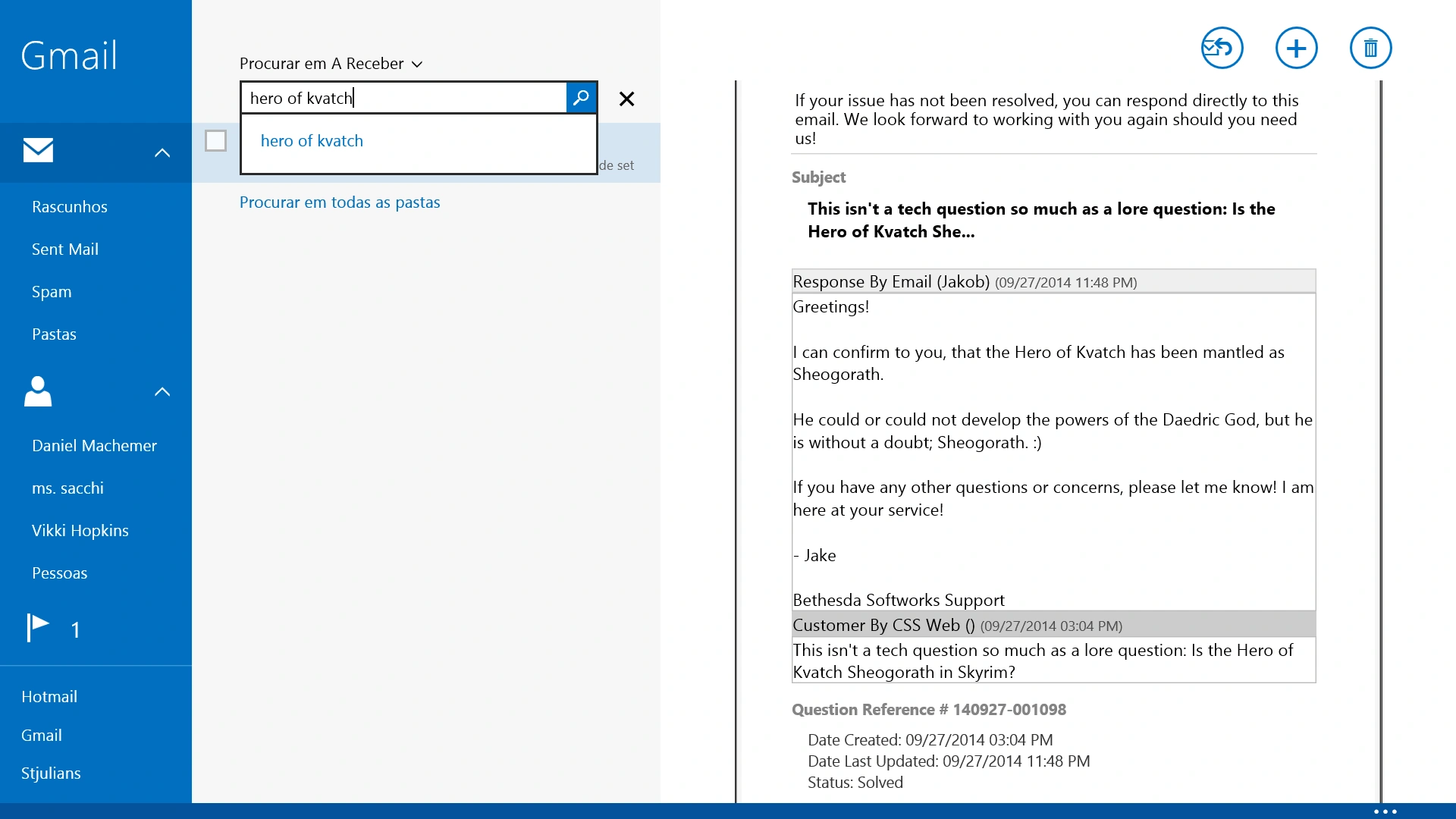Click Procurar em todas as pastas link
This screenshot has width=1456, height=819.
[x=340, y=202]
